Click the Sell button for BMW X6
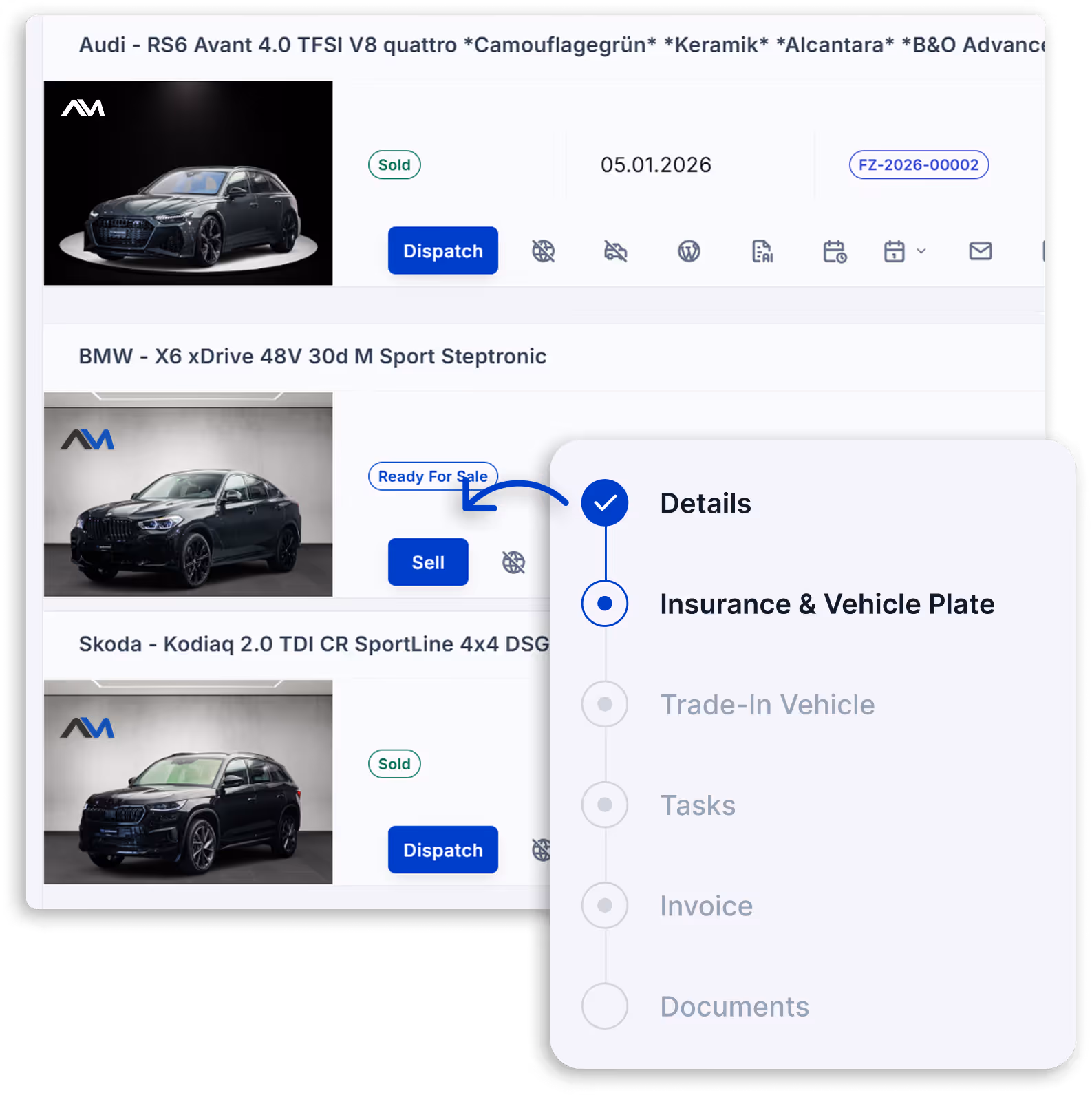This screenshot has width=1092, height=1095. click(x=428, y=562)
